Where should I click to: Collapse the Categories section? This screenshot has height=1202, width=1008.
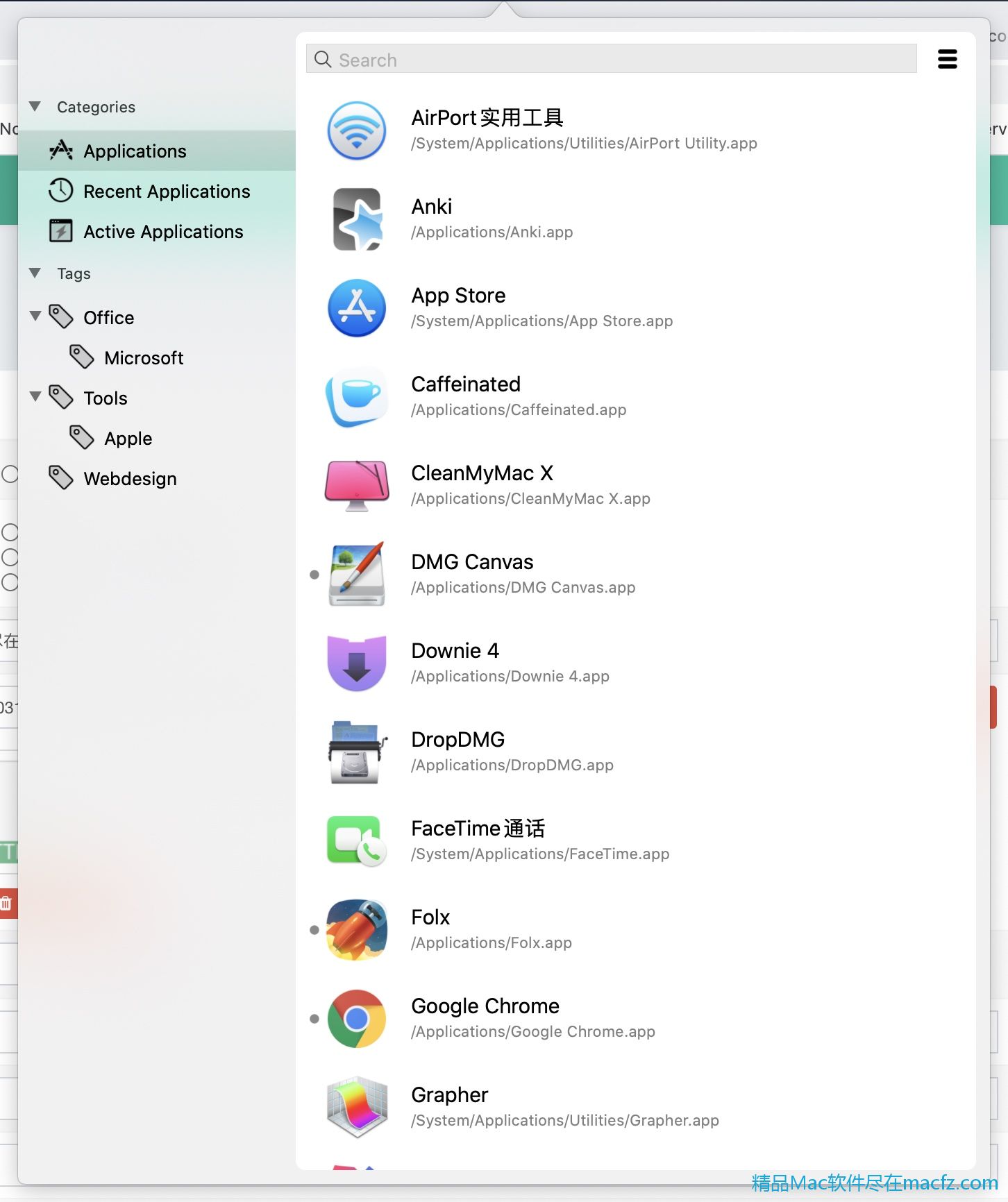[35, 107]
